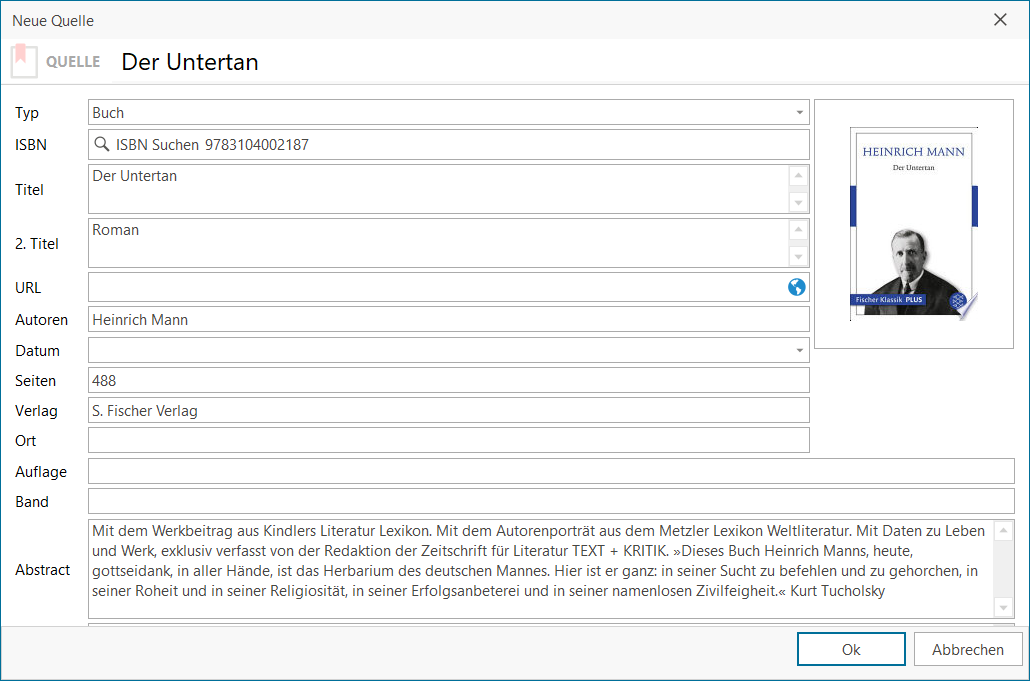This screenshot has width=1030, height=681.
Task: Confirm with the Ok button
Action: point(851,649)
